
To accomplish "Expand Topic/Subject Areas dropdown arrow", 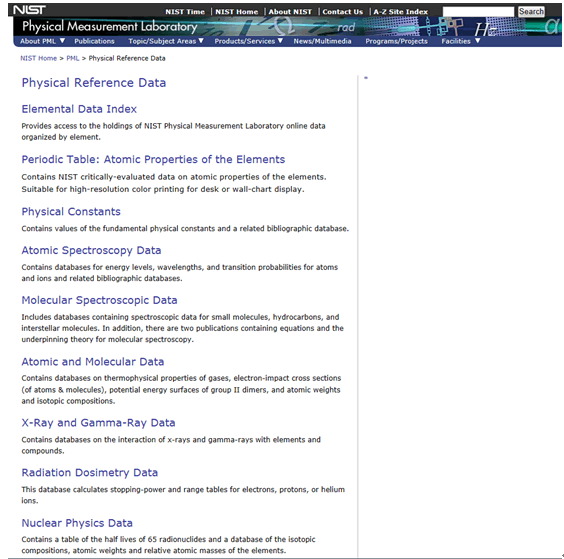I will tap(201, 41).
